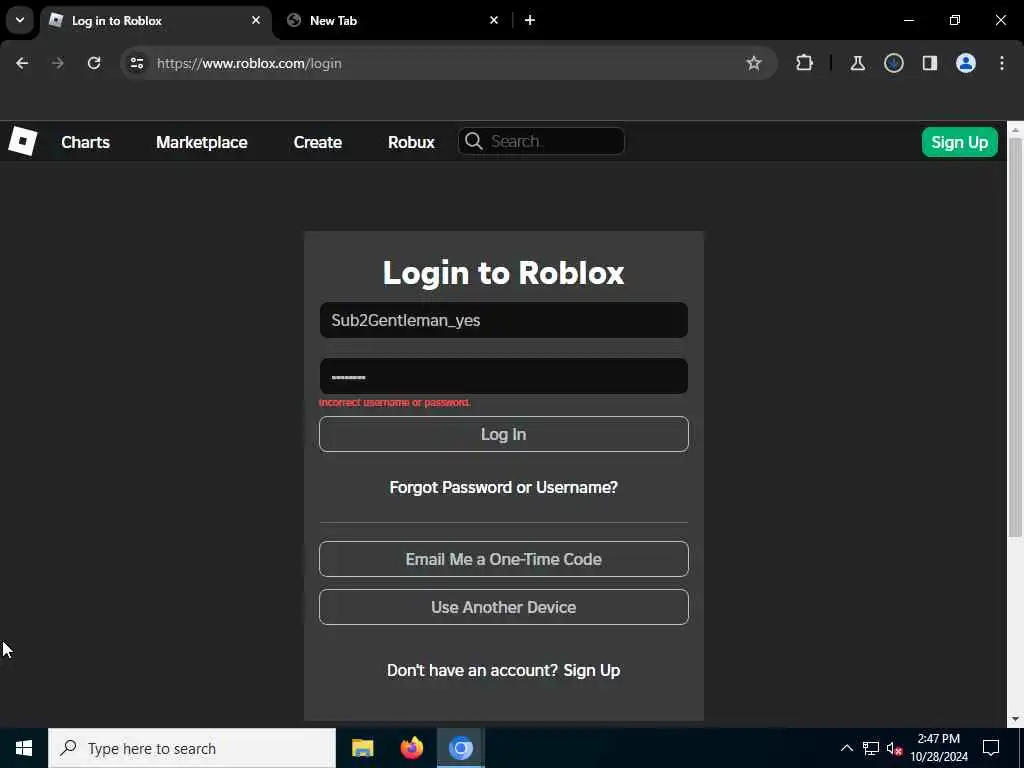Click the taskbar Type here to search box

(x=192, y=748)
